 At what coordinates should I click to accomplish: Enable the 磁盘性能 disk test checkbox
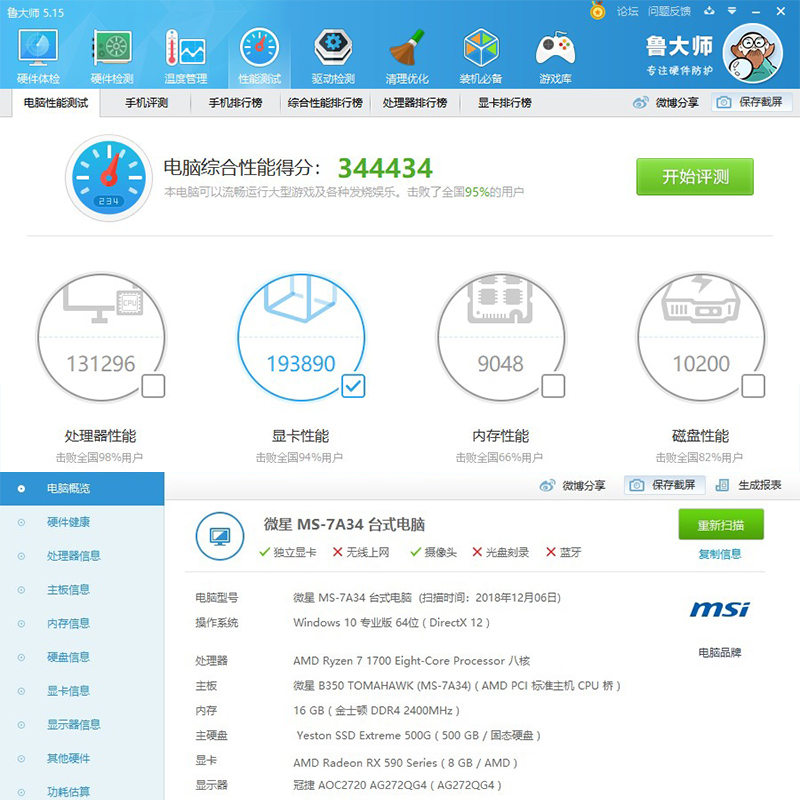coord(752,386)
